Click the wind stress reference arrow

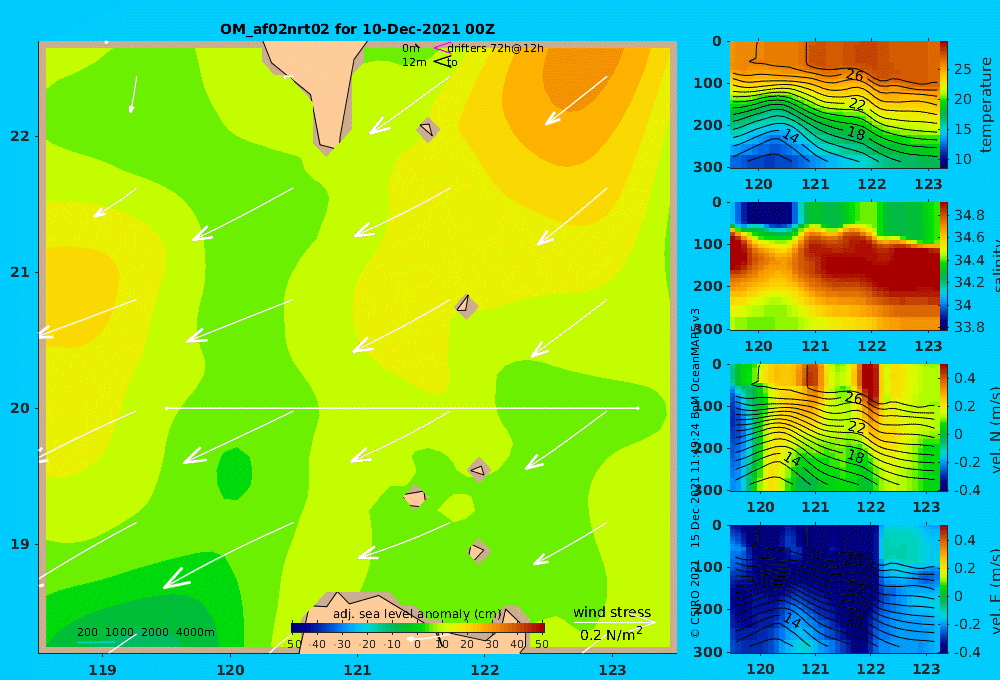[614, 622]
